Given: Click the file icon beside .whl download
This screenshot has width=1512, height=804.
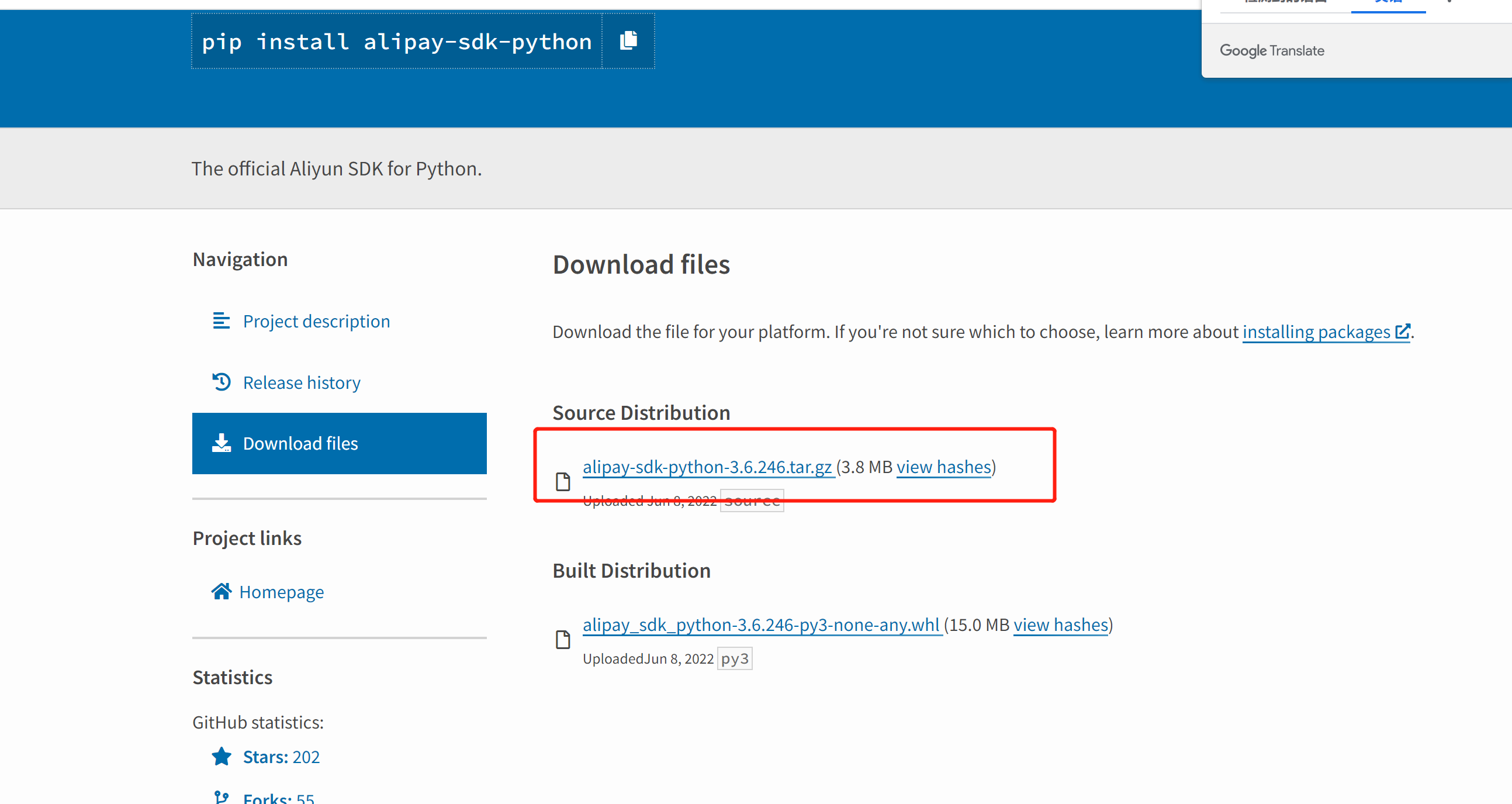Looking at the screenshot, I should (562, 640).
